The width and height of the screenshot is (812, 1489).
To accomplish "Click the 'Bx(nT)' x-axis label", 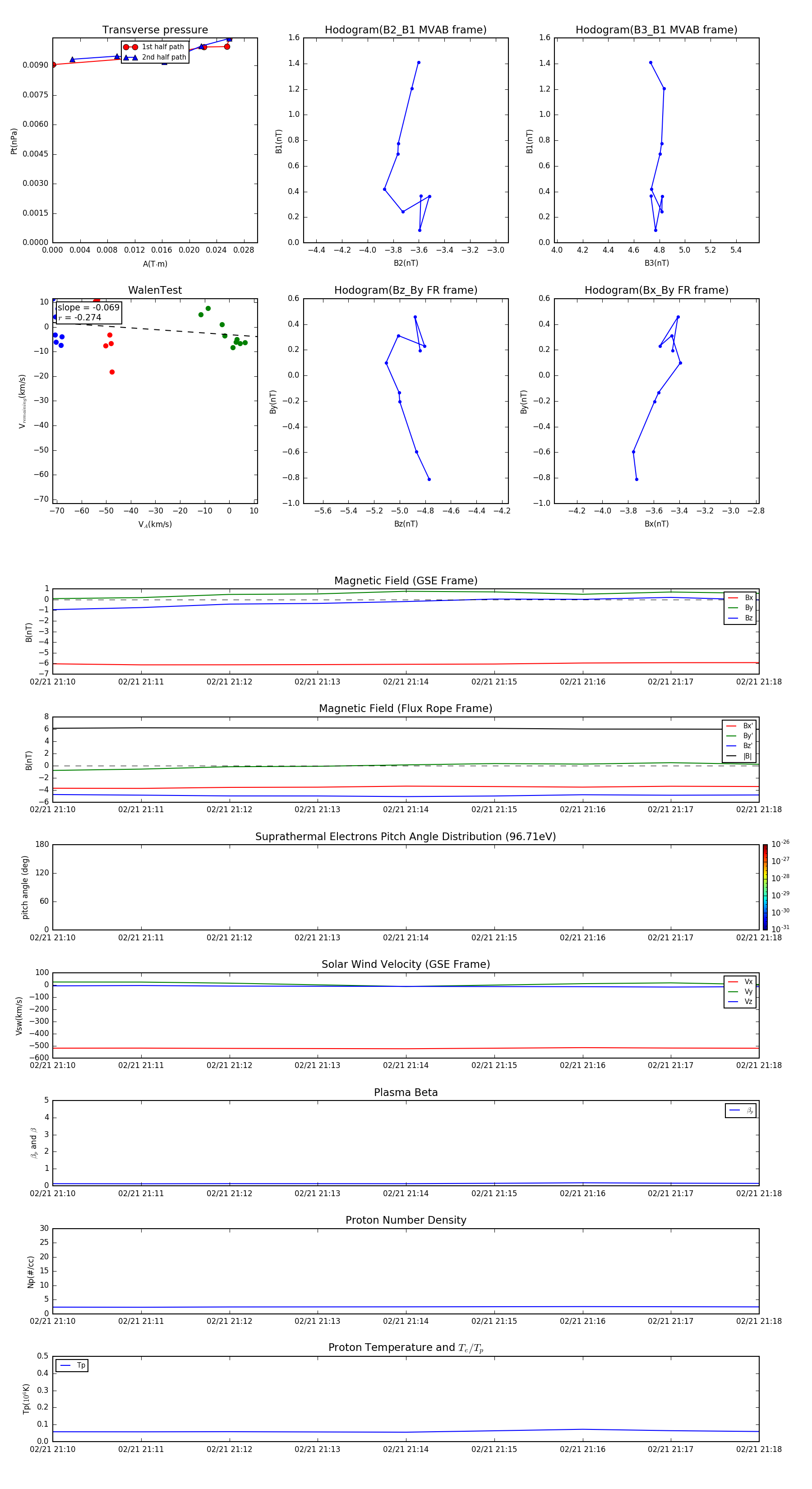I will click(656, 524).
